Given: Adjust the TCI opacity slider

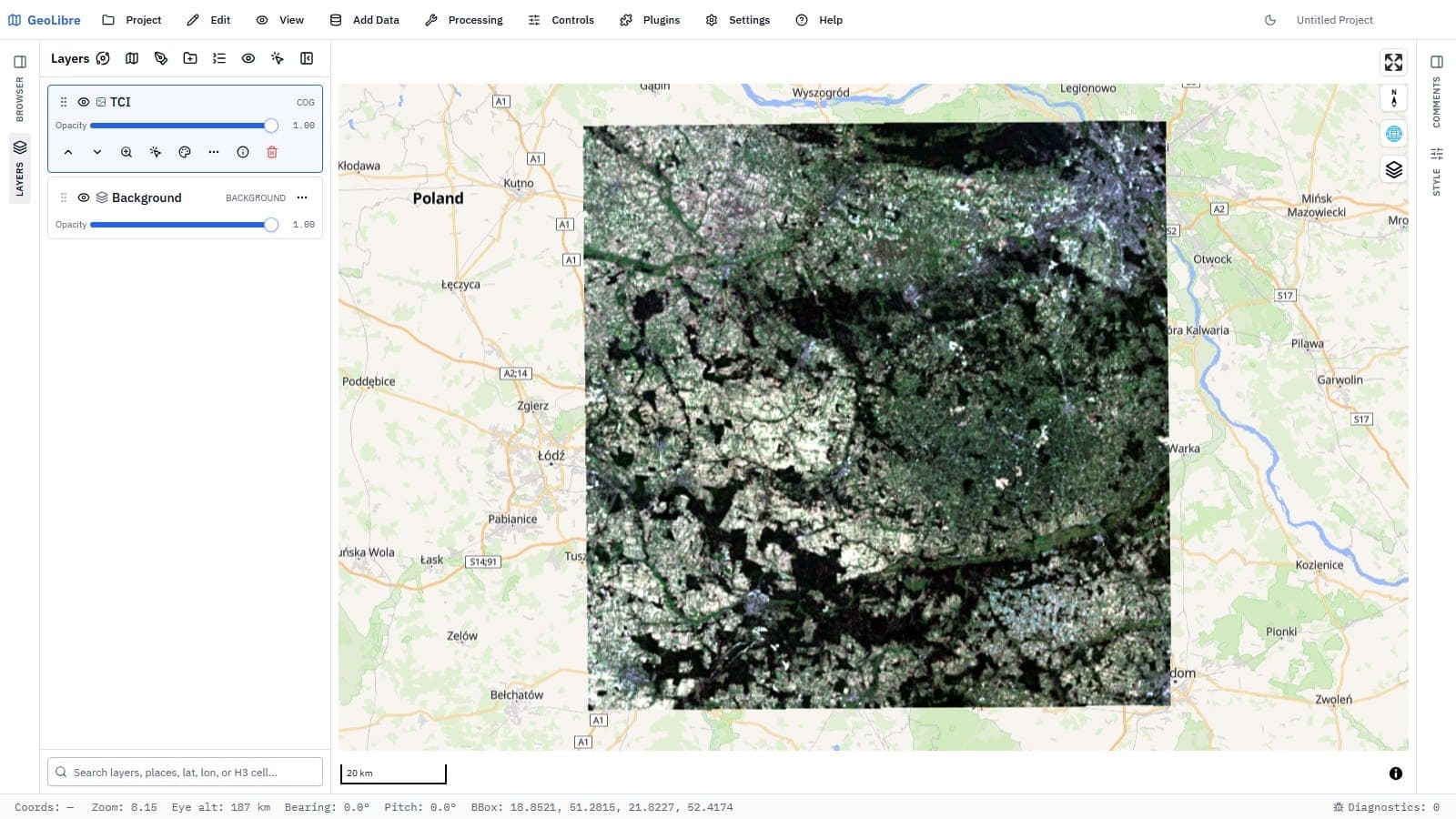Looking at the screenshot, I should (x=183, y=126).
